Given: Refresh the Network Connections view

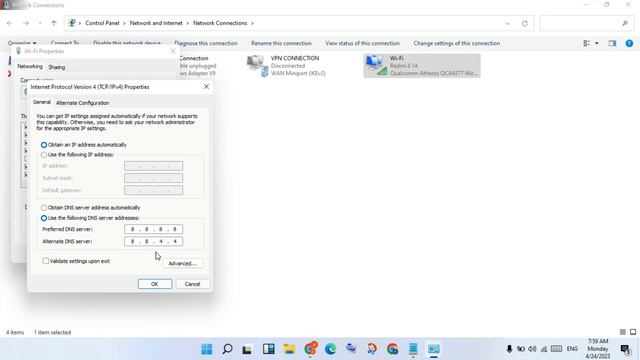Looking at the screenshot, I should coord(525,23).
